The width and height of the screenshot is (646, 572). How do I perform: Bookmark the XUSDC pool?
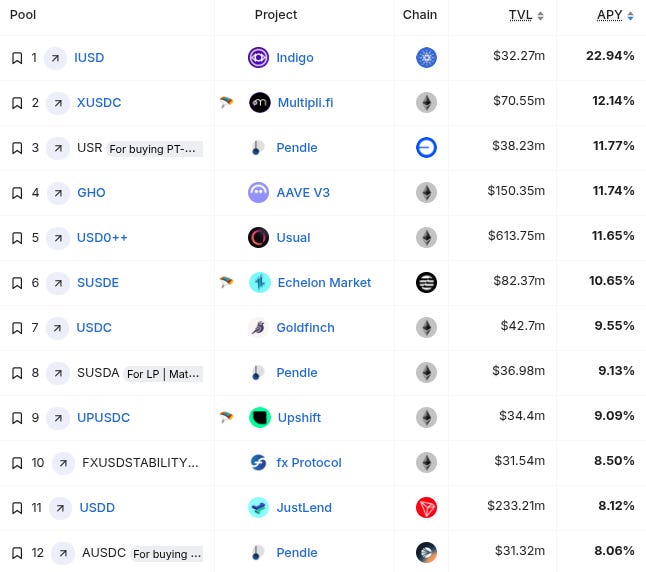coord(17,103)
